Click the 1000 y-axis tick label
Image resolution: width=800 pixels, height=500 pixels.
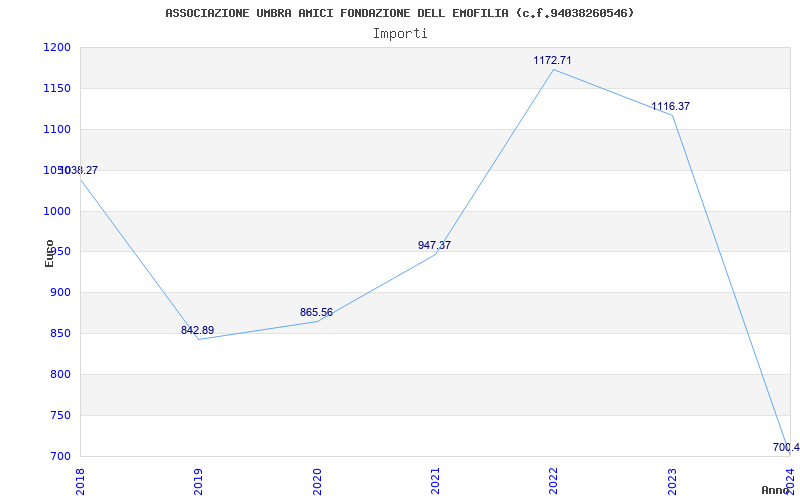click(57, 211)
